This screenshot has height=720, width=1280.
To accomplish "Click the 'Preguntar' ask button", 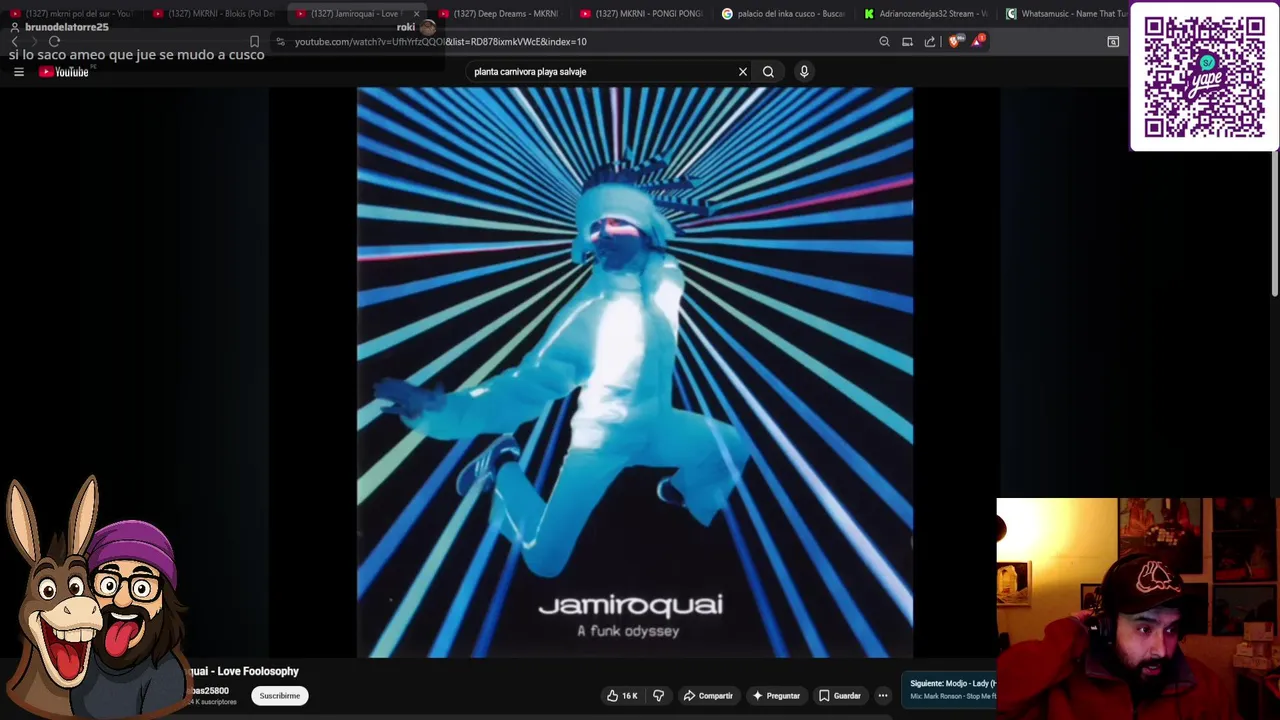I will pyautogui.click(x=777, y=696).
